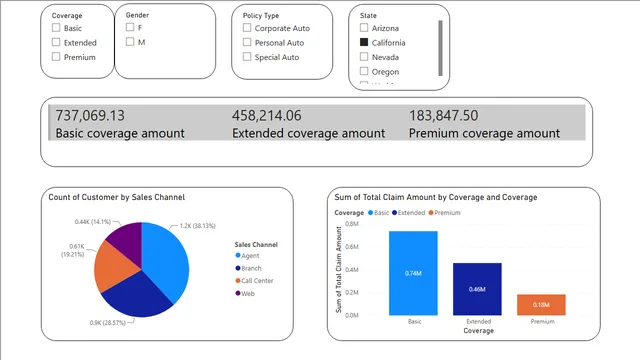Click the 458,214.06 Extended coverage amount value

click(x=267, y=116)
